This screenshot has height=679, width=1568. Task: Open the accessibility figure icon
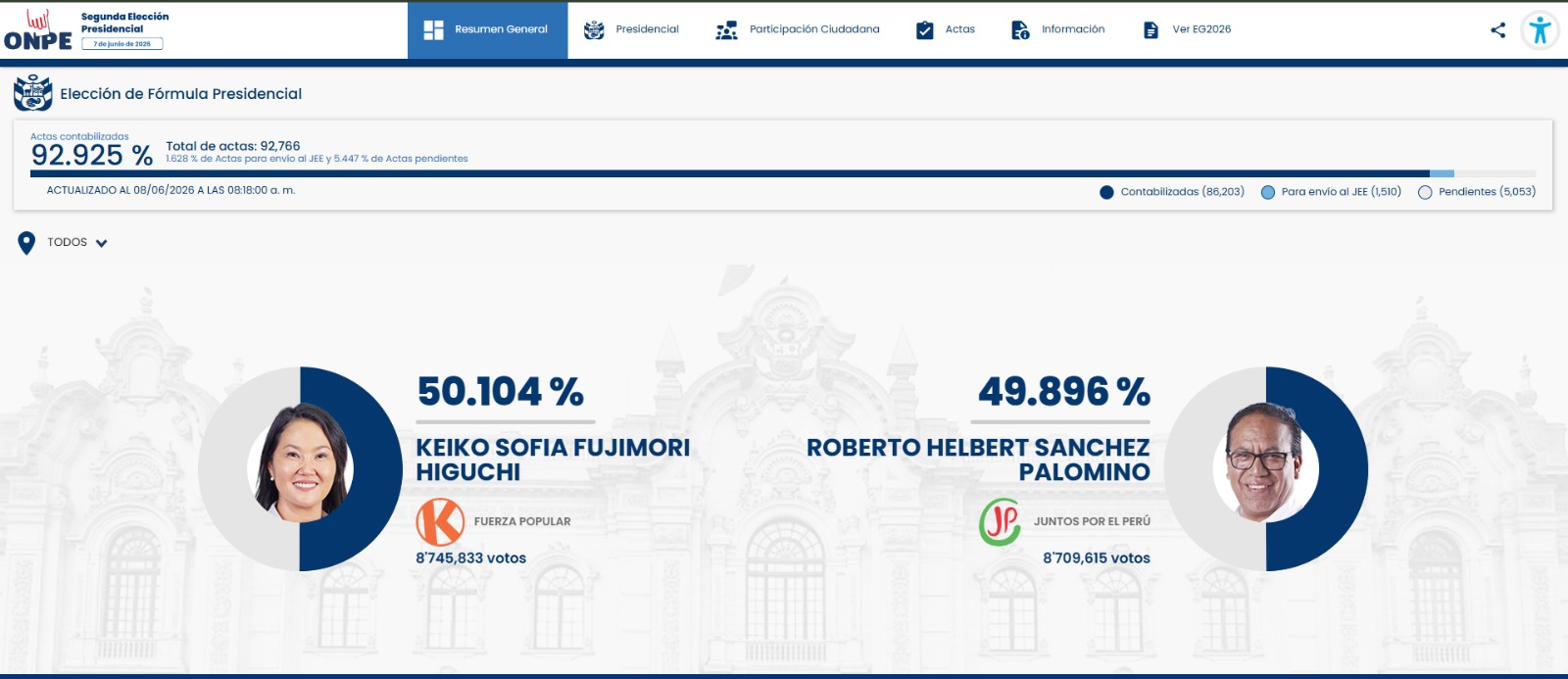1540,30
